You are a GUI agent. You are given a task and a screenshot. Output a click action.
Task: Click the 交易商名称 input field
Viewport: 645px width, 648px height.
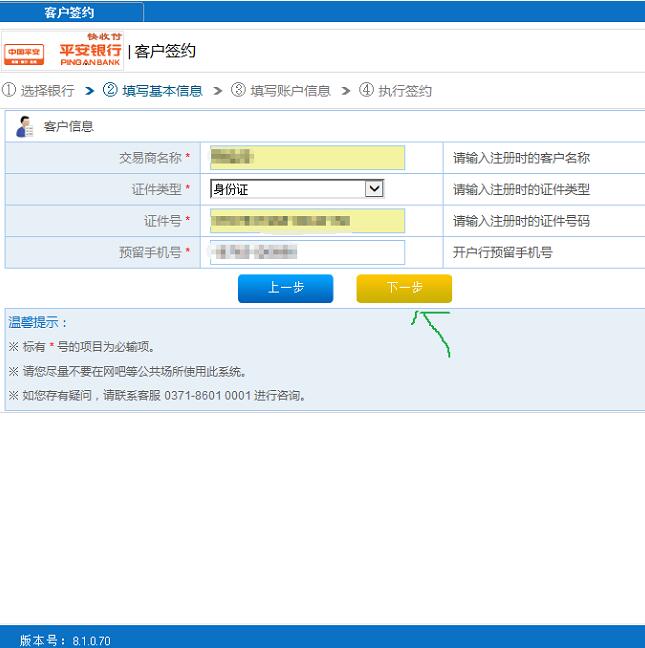307,157
